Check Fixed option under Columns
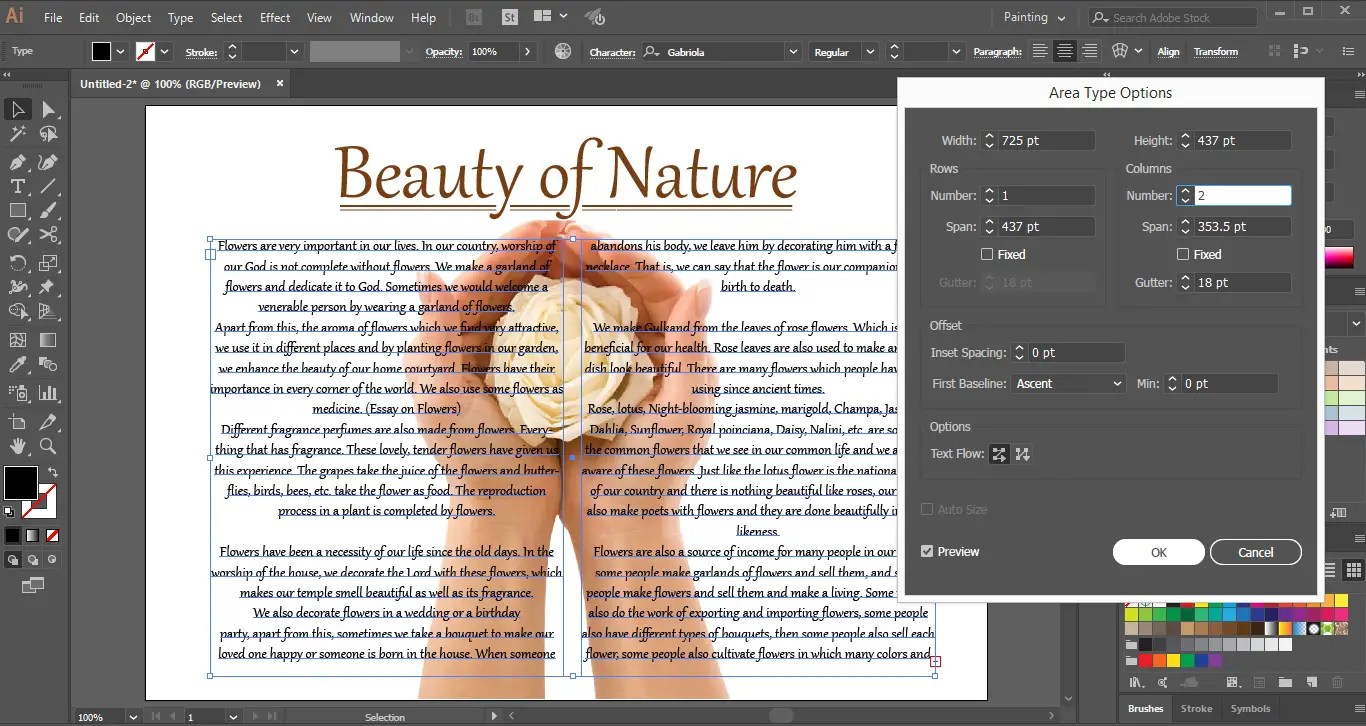1366x726 pixels. point(1183,255)
